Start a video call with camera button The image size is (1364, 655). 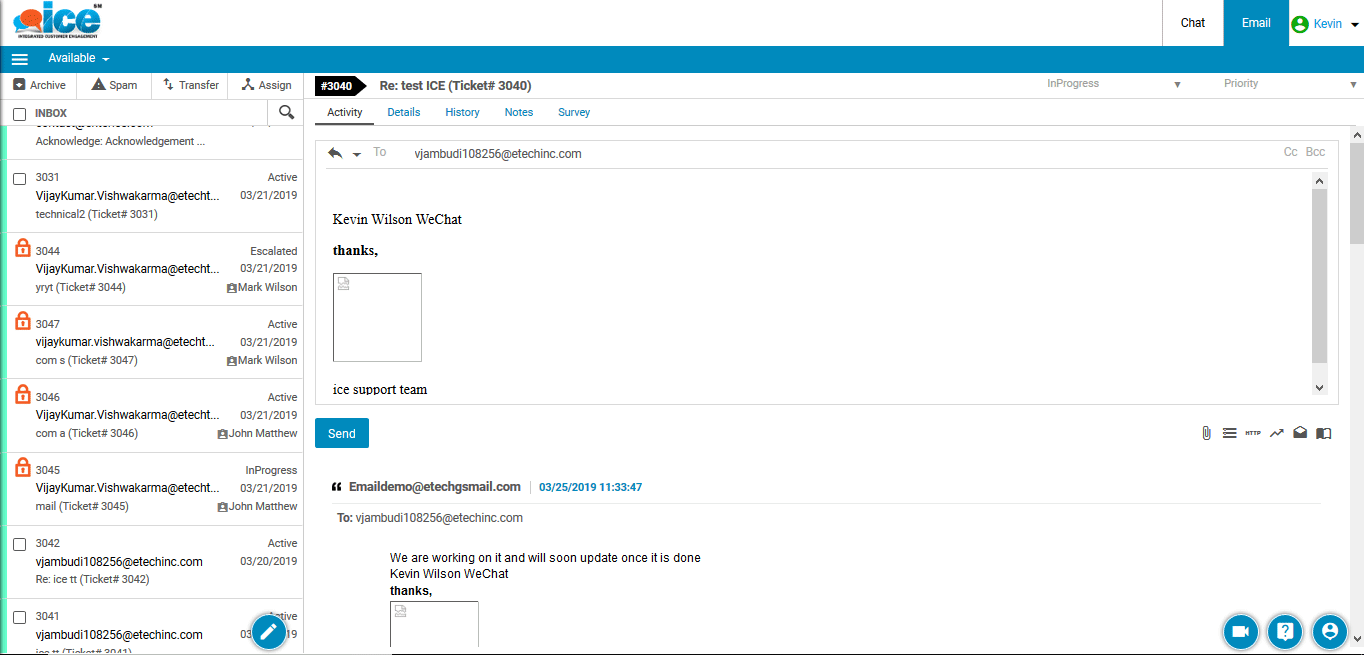pos(1240,631)
